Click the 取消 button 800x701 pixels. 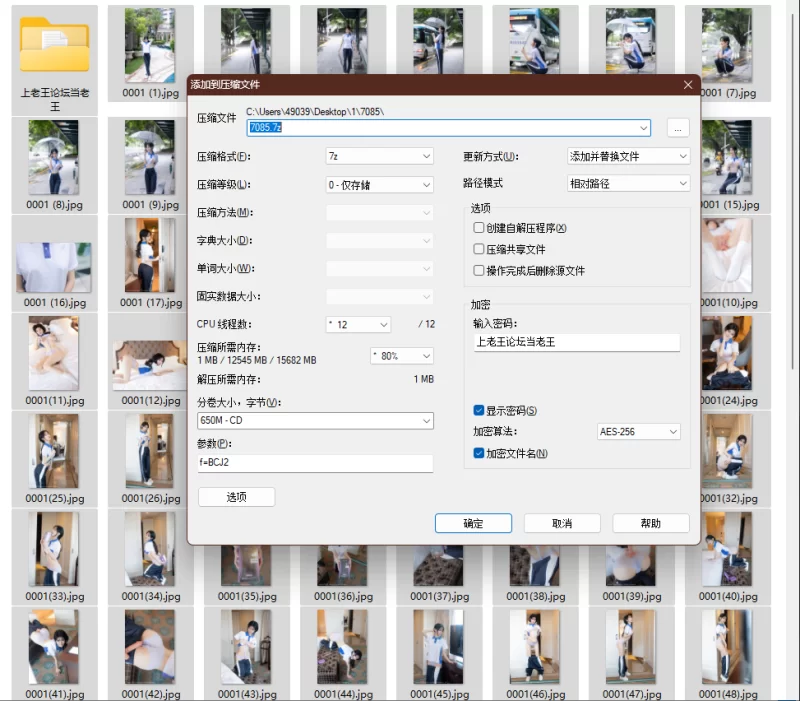tap(562, 523)
